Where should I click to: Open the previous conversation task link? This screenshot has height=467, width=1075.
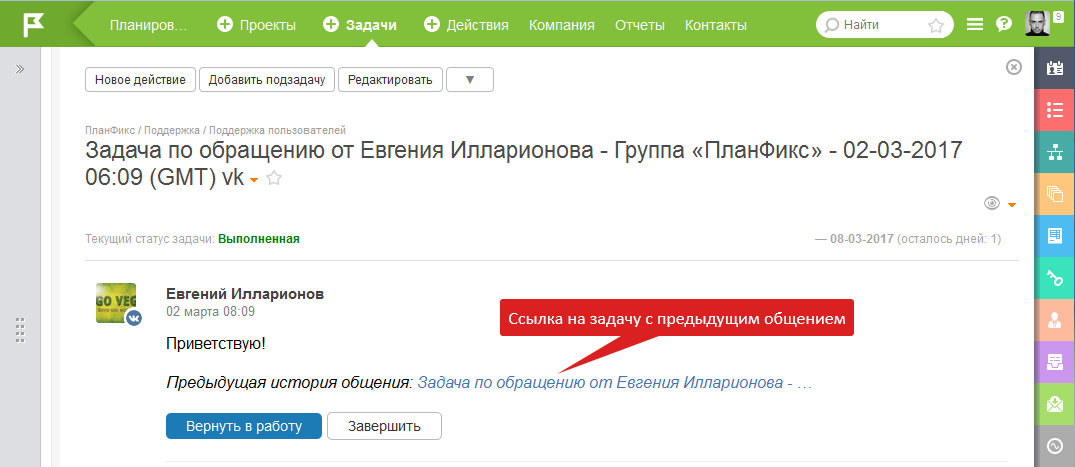pos(614,383)
